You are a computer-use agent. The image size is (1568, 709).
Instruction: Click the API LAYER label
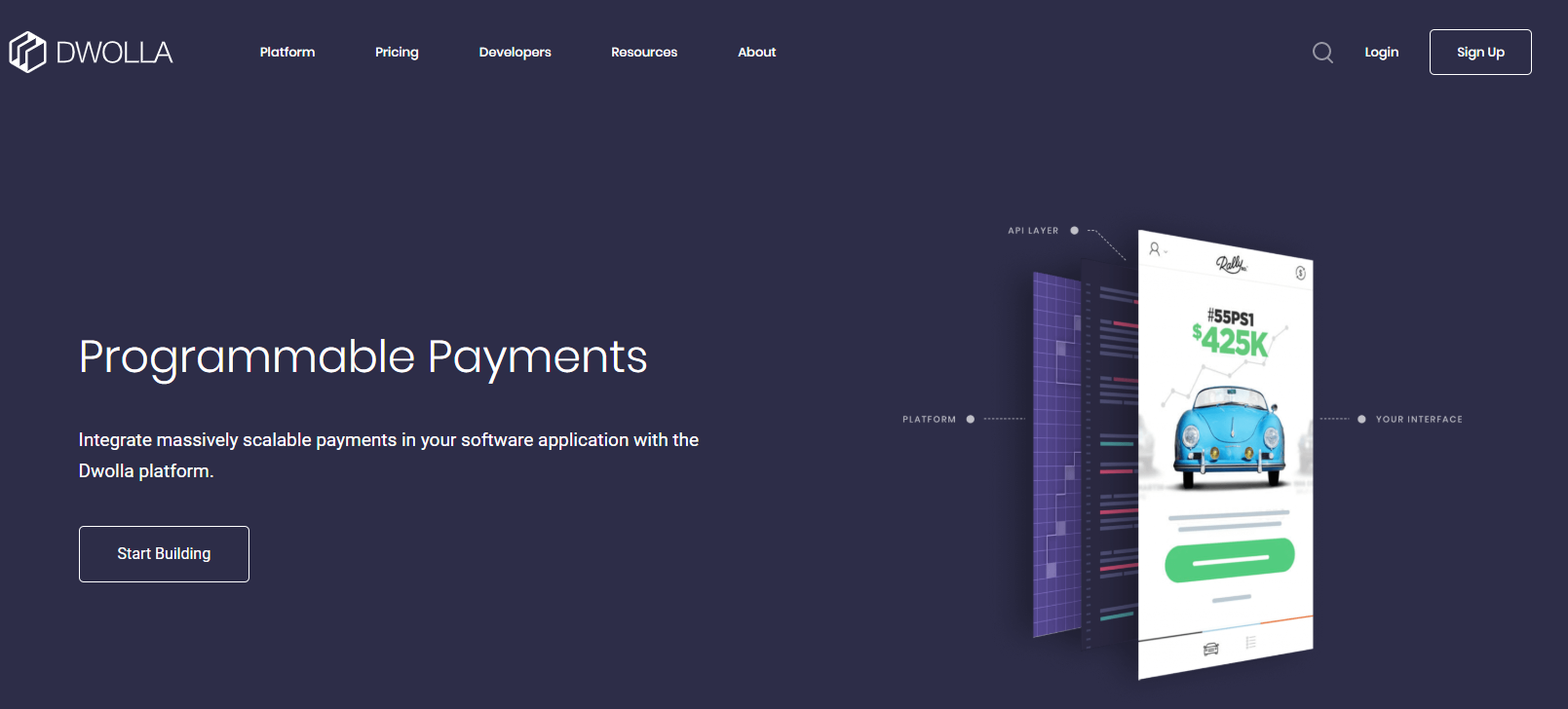coord(1033,231)
